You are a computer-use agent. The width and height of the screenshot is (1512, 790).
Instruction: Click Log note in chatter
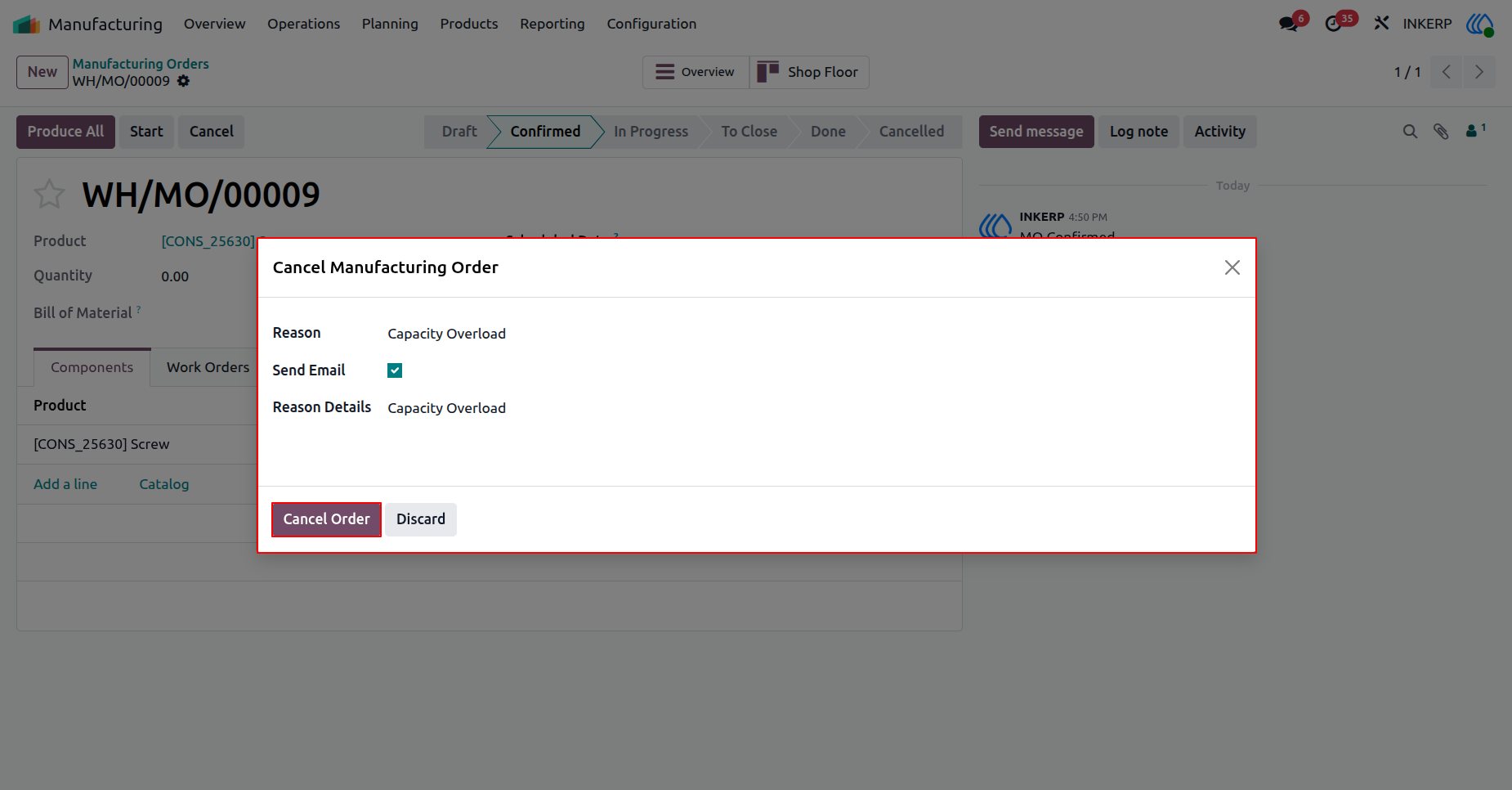[1138, 132]
